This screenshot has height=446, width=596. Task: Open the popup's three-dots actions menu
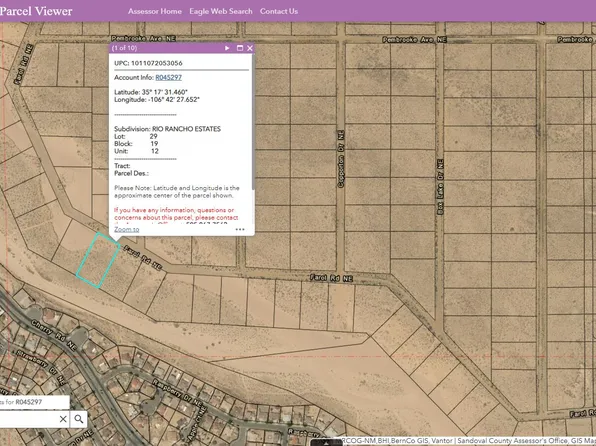coord(240,229)
